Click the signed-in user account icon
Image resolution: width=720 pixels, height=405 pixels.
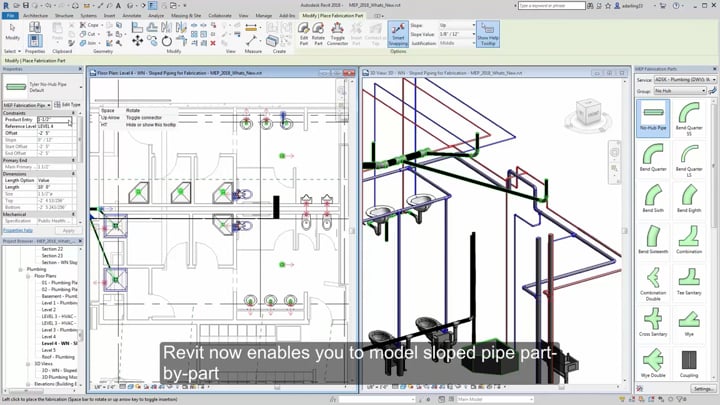pyautogui.click(x=617, y=6)
